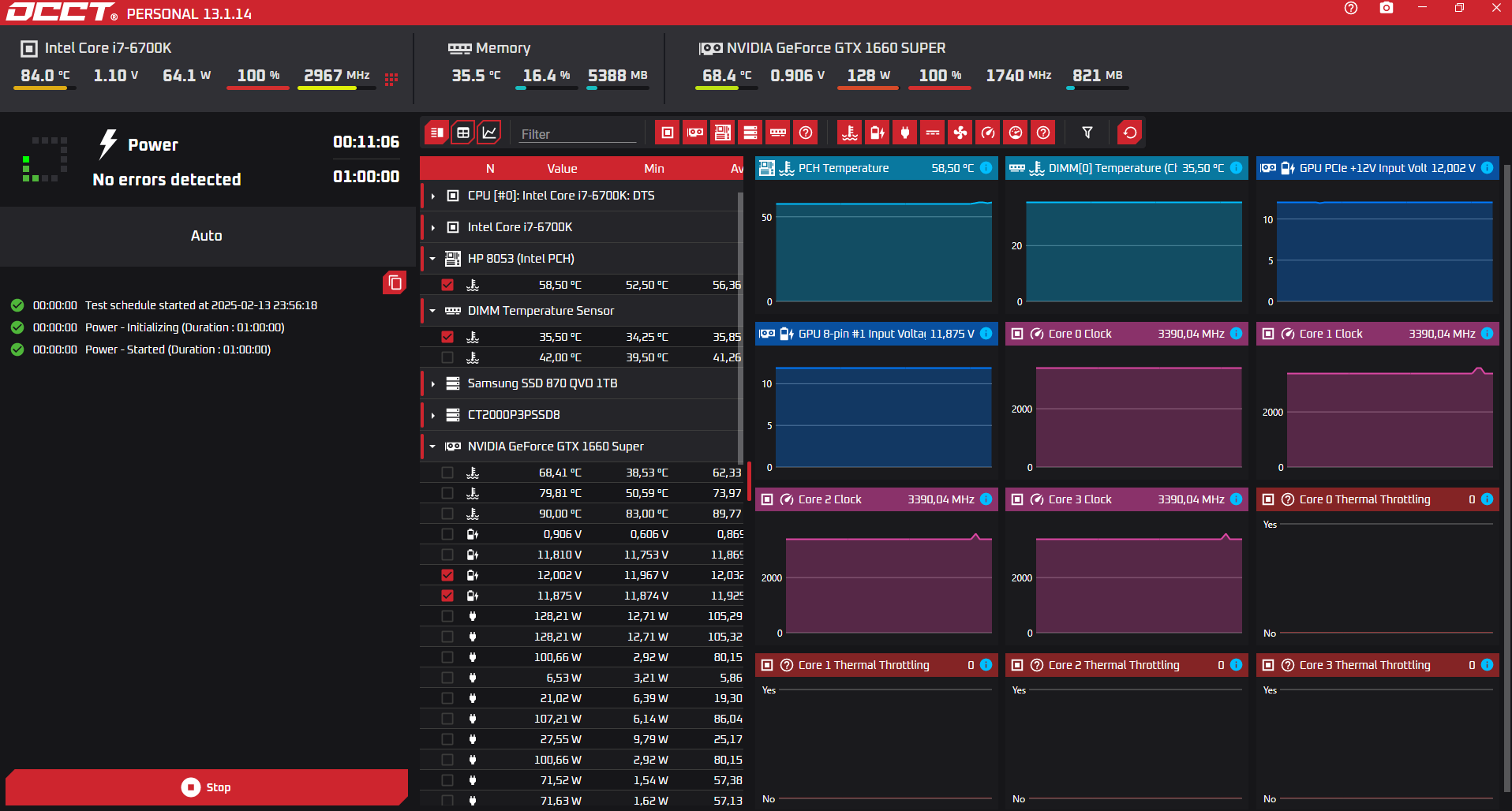Click the 'No errors detected' status text

tap(167, 180)
